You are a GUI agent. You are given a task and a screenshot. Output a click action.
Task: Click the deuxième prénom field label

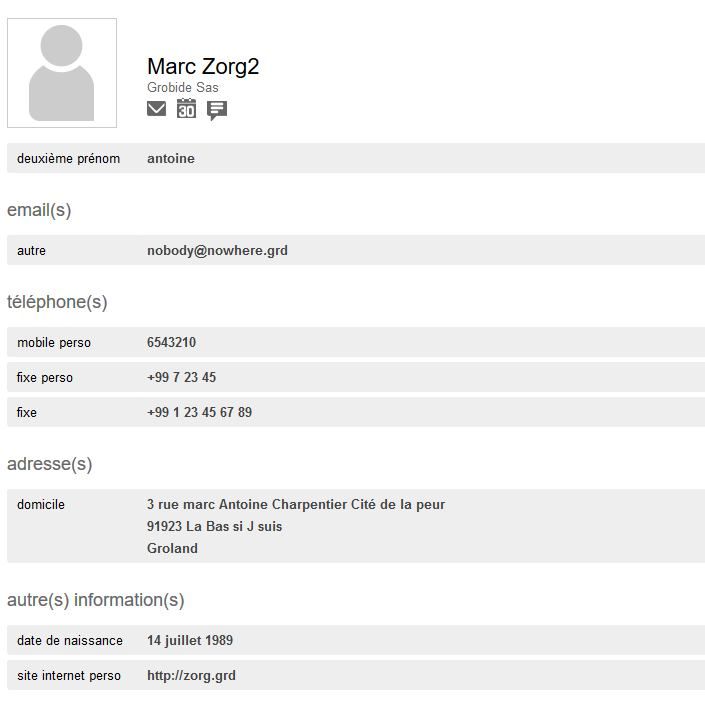click(x=68, y=158)
